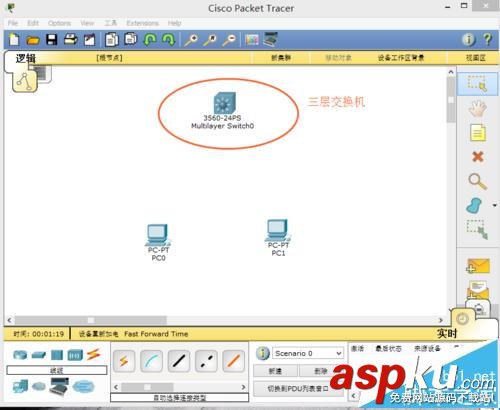Viewport: 500px width, 410px height.
Task: Select the PC1 device on the workspace
Action: pyautogui.click(x=278, y=230)
